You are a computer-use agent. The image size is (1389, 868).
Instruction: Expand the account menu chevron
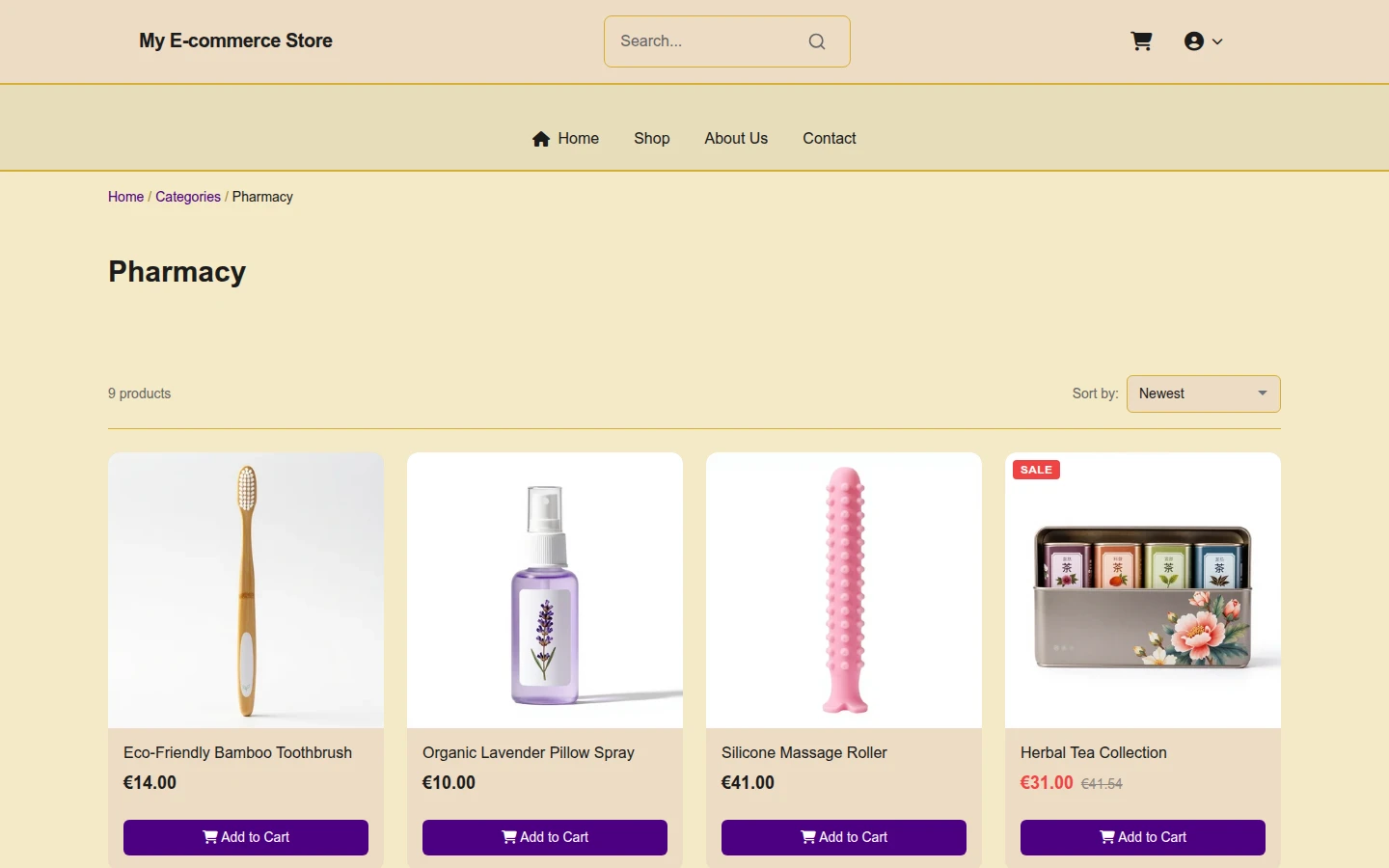pyautogui.click(x=1217, y=41)
